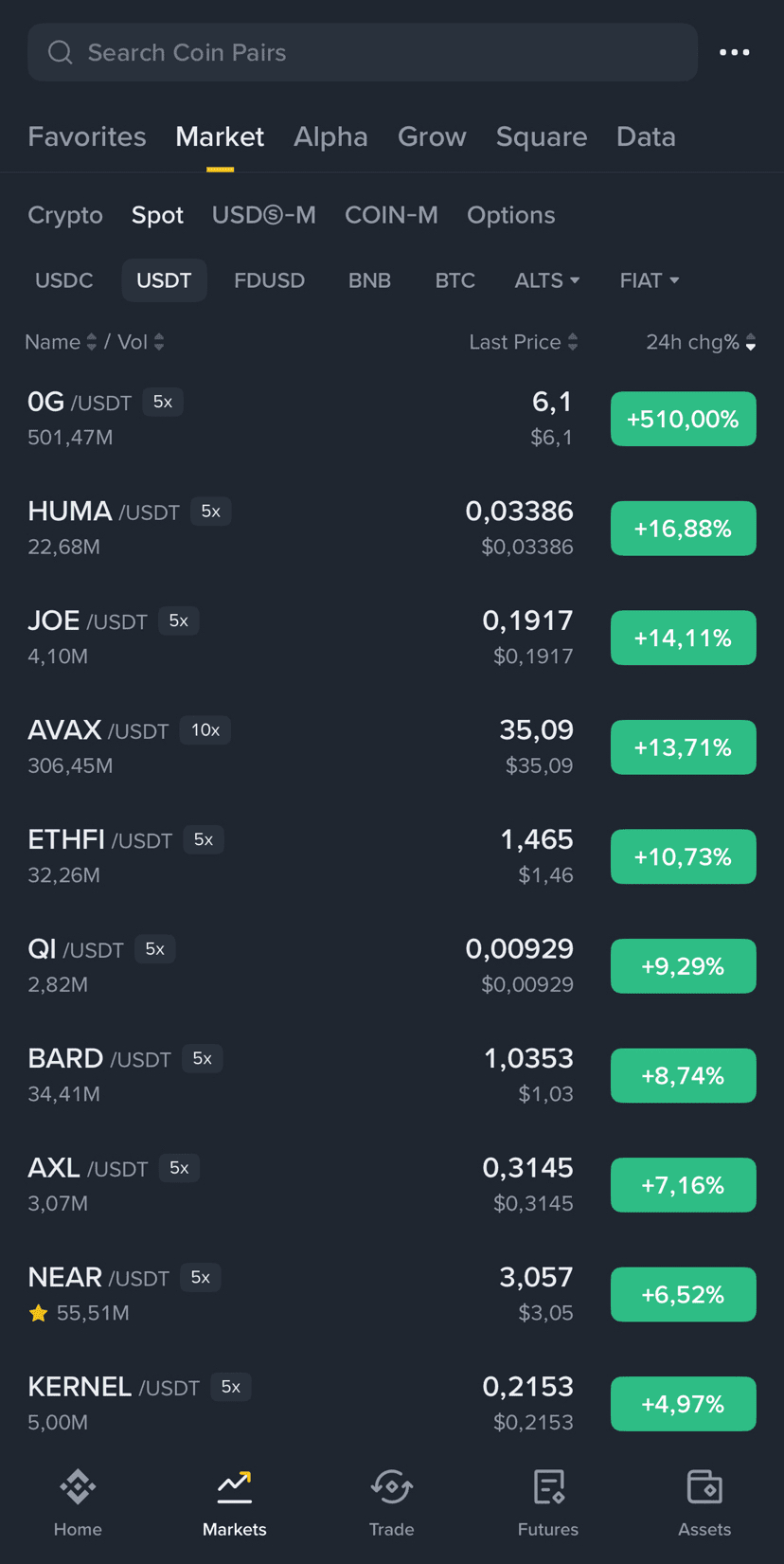Tap the Markets chart icon
784x1564 pixels.
pyautogui.click(x=234, y=1488)
